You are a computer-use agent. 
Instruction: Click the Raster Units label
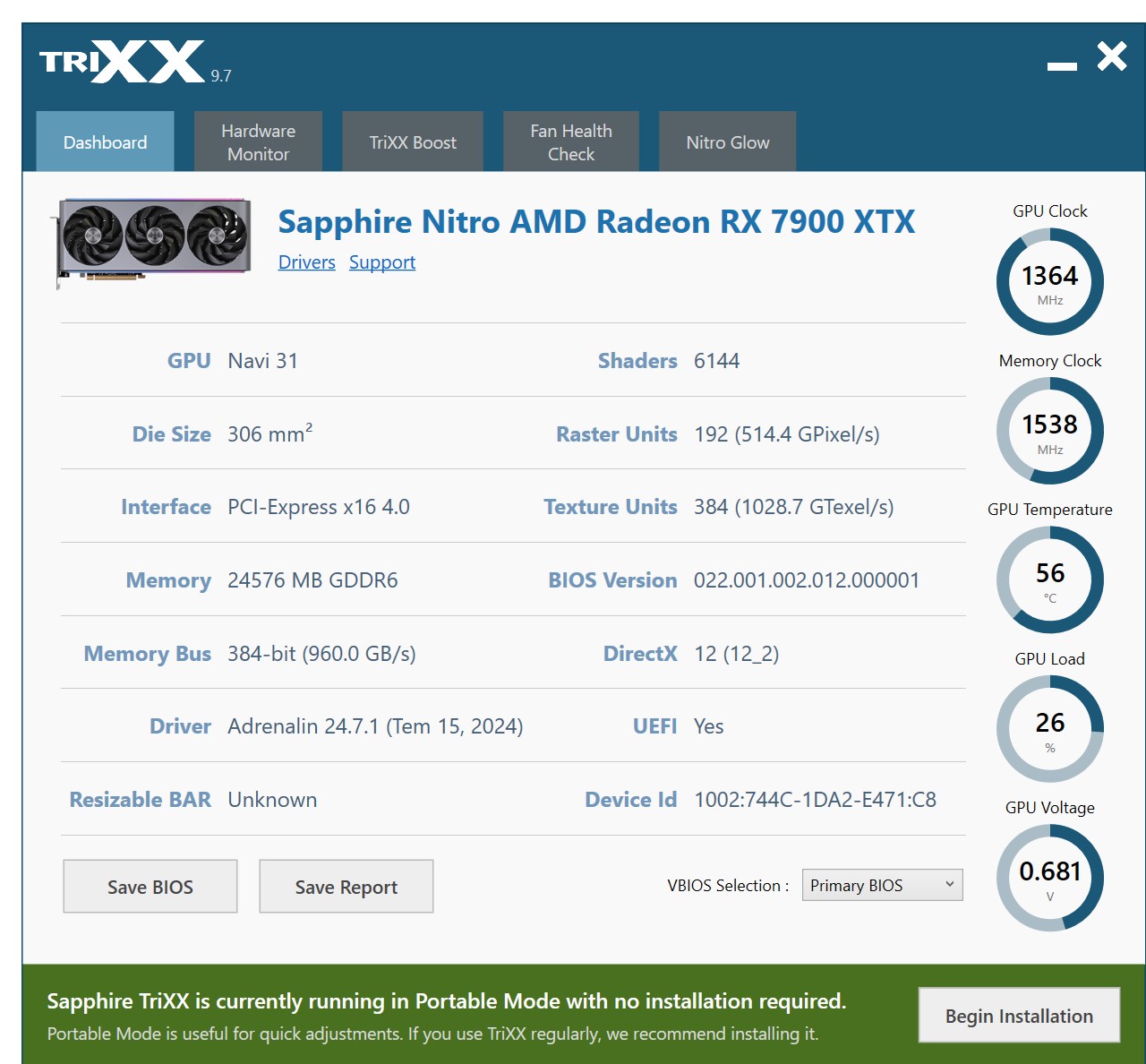click(x=617, y=434)
